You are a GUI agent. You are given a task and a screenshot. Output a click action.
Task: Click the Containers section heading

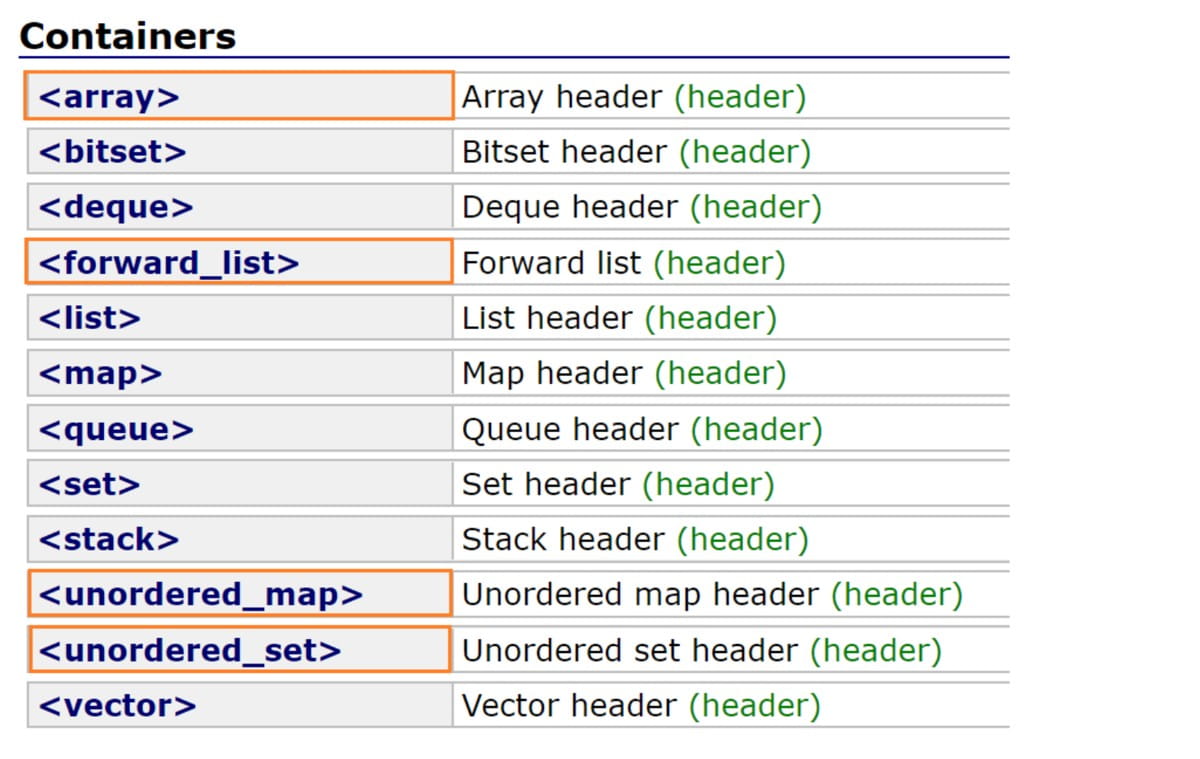(x=128, y=37)
